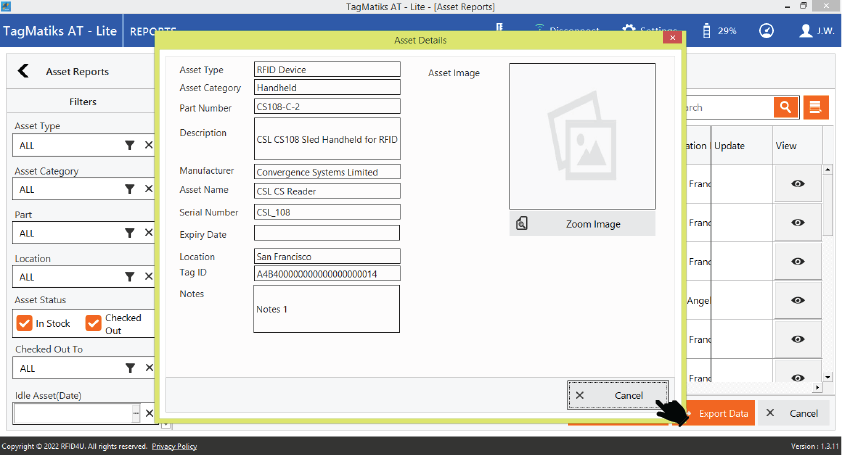
Task: Close Asset Details with red X
Action: [x=672, y=39]
